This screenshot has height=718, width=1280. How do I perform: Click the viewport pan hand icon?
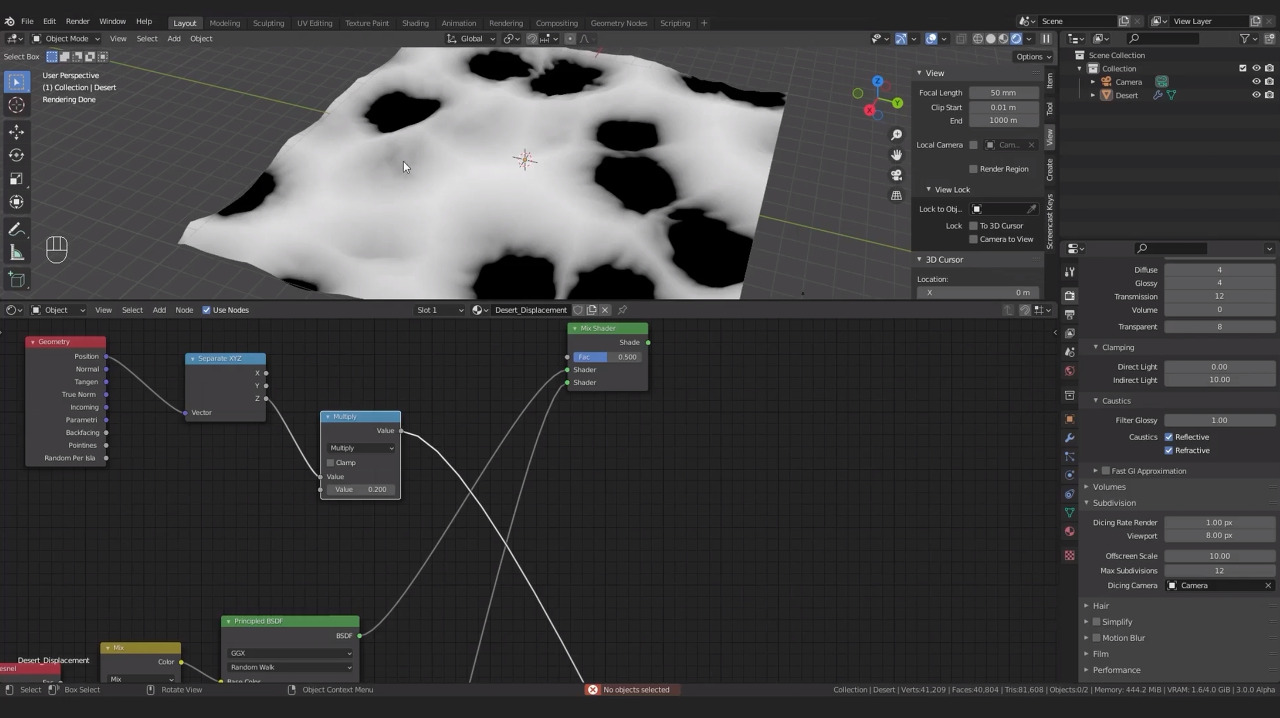point(896,155)
